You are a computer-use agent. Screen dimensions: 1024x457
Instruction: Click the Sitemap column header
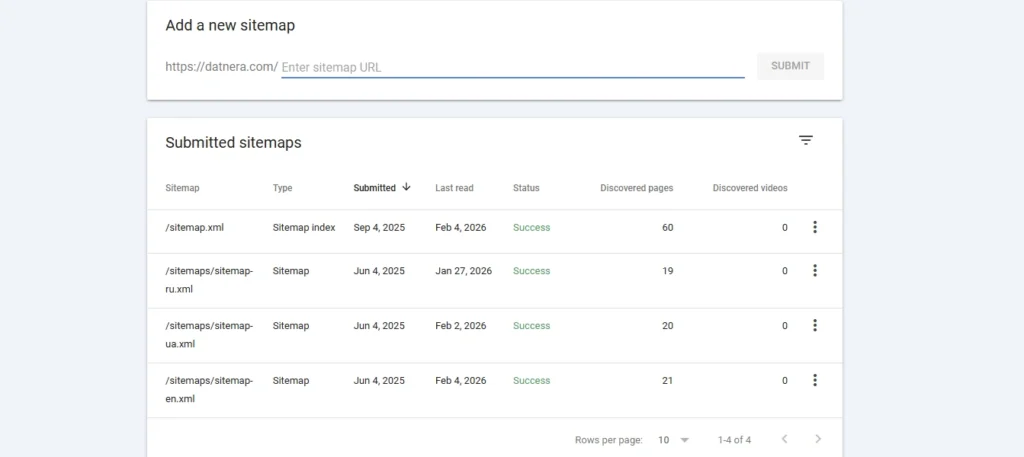click(182, 188)
